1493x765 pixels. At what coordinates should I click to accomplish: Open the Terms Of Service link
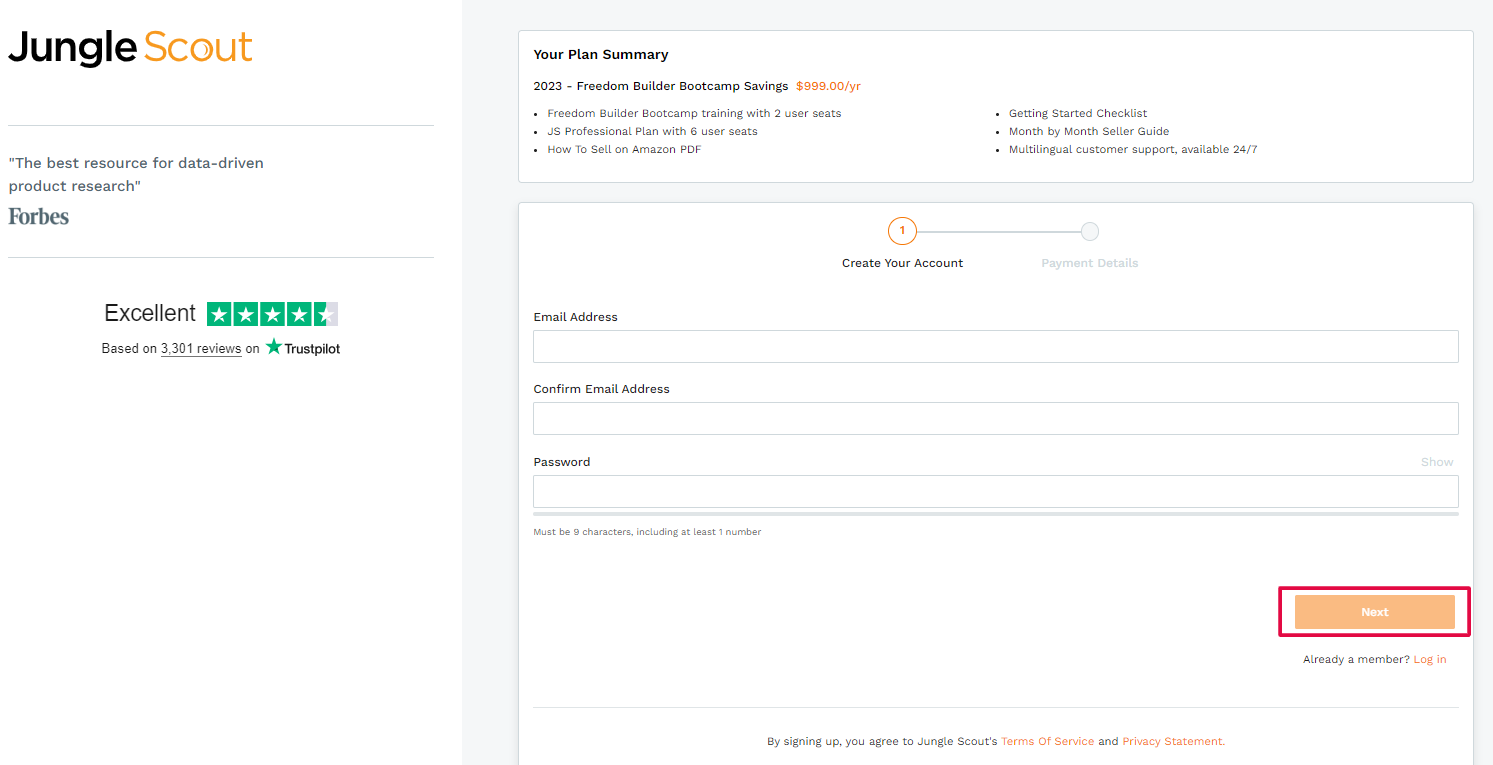[x=1048, y=742]
